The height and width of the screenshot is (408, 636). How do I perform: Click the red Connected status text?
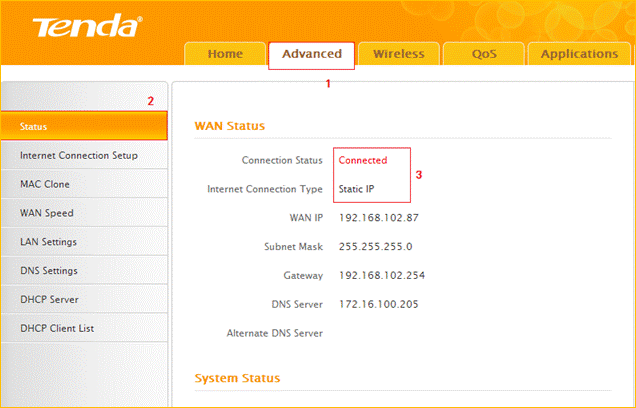pyautogui.click(x=362, y=160)
